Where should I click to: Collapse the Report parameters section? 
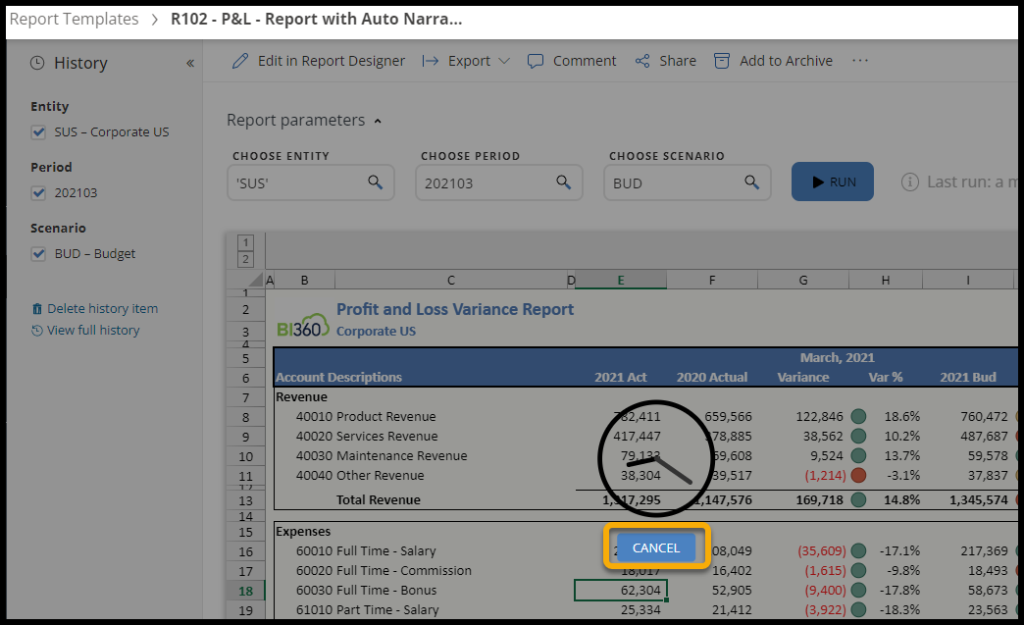[x=378, y=121]
